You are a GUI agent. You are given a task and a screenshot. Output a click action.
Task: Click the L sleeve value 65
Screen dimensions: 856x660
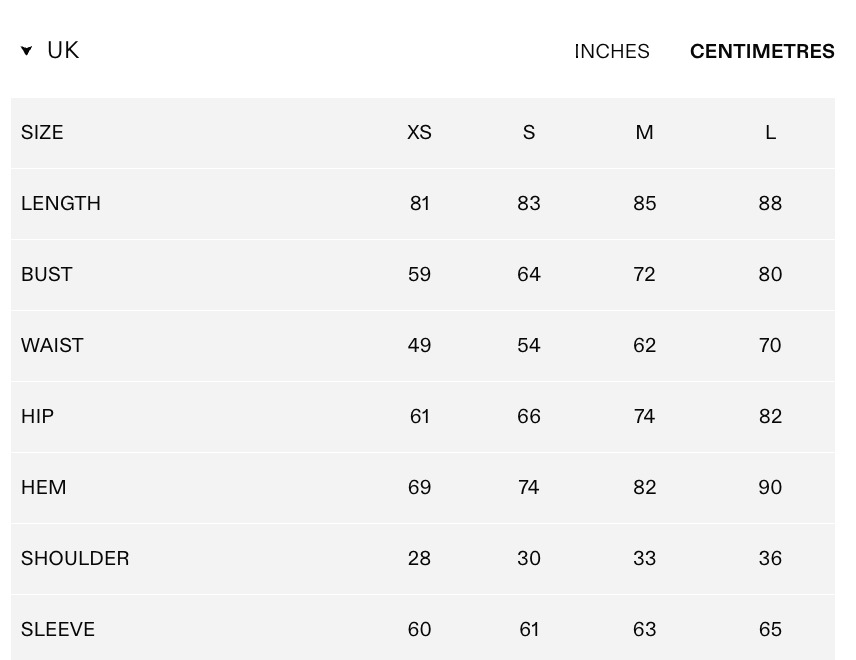tap(770, 629)
